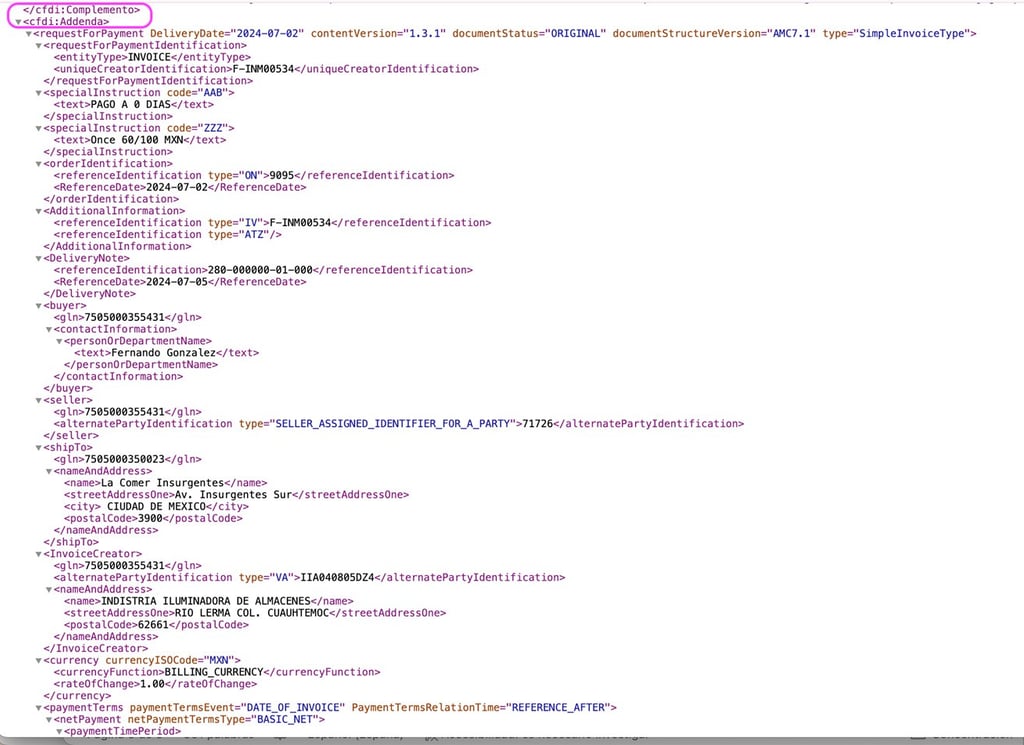Collapse specialInstruction code="AAB" triangle
Viewport: 1024px width, 745px height.
(39, 93)
